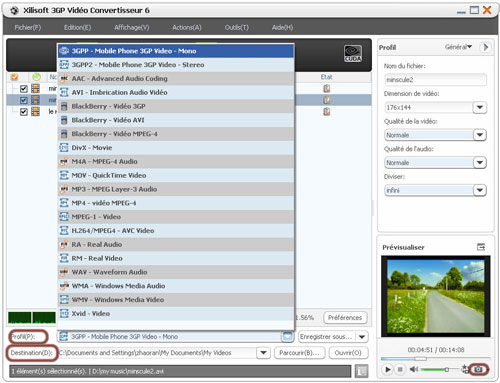
Task: Click film icon of the highlighted file row
Action: pyautogui.click(x=35, y=100)
